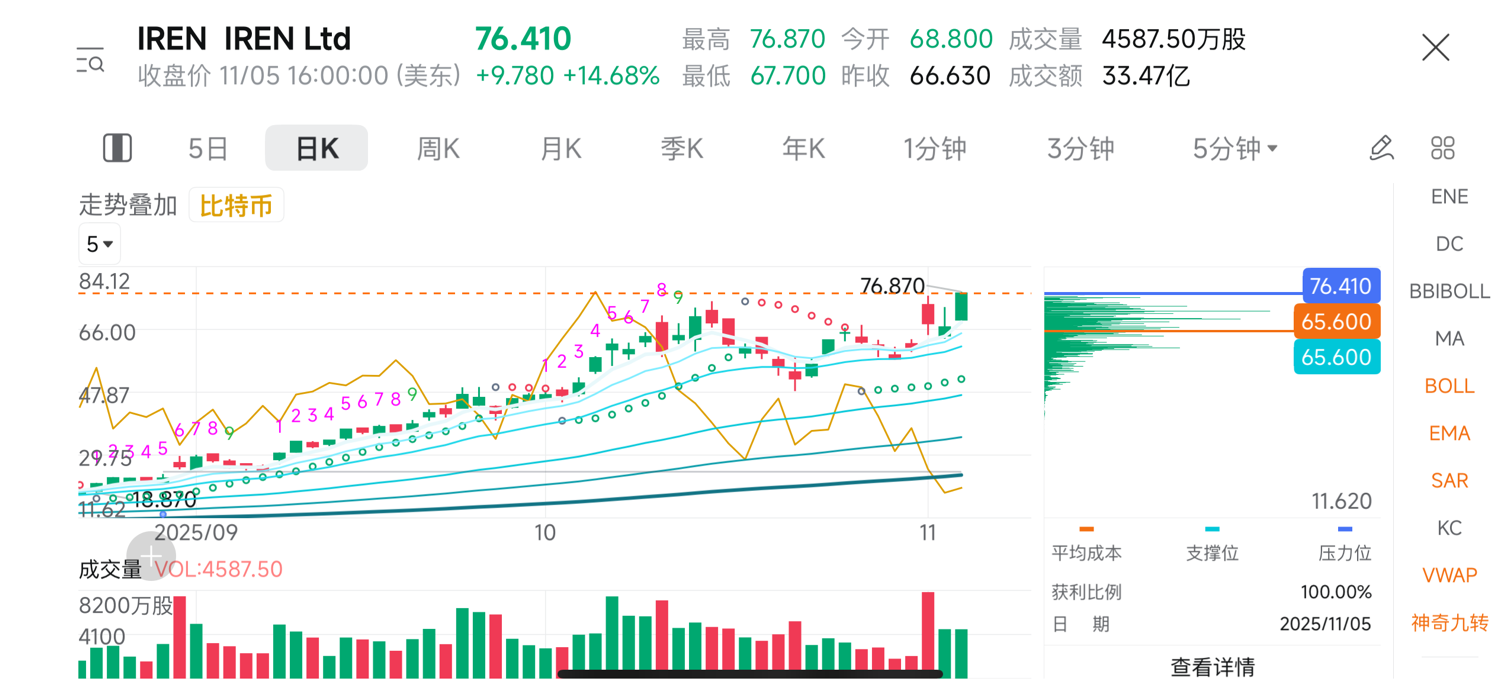Disable the BOLL indicator
1500x693 pixels.
[x=1449, y=386]
